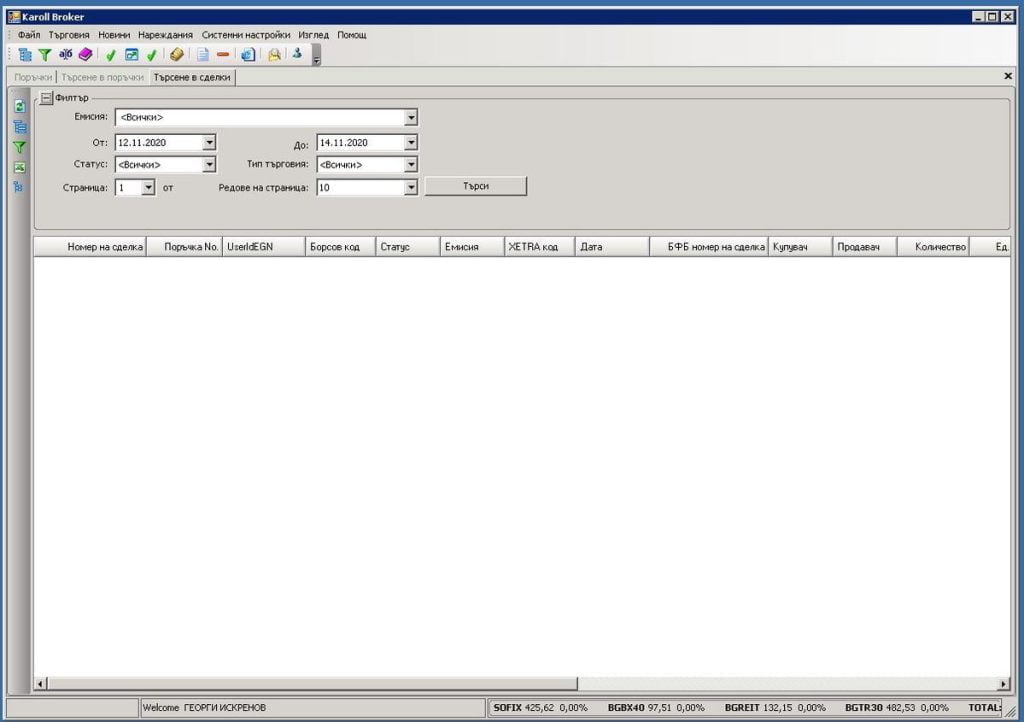The width and height of the screenshot is (1024, 722).
Task: Click the Търси search button
Action: (475, 186)
